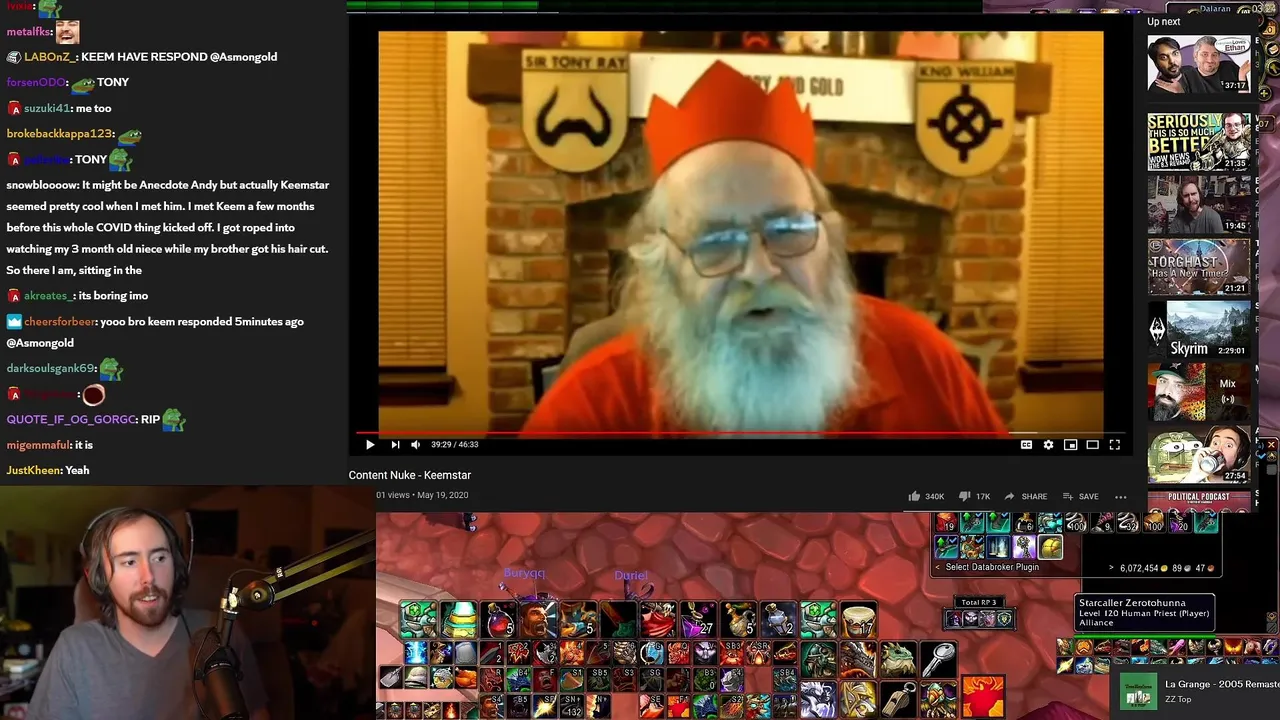Click the La Grange song album art
Image resolution: width=1280 pixels, height=720 pixels.
(1138, 692)
